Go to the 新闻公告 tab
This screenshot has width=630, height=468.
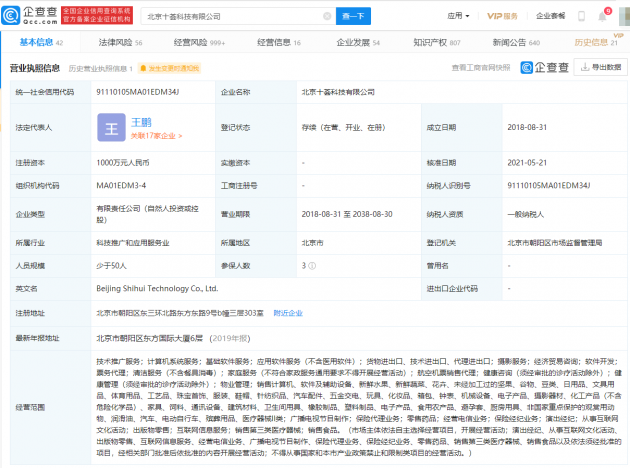point(516,43)
